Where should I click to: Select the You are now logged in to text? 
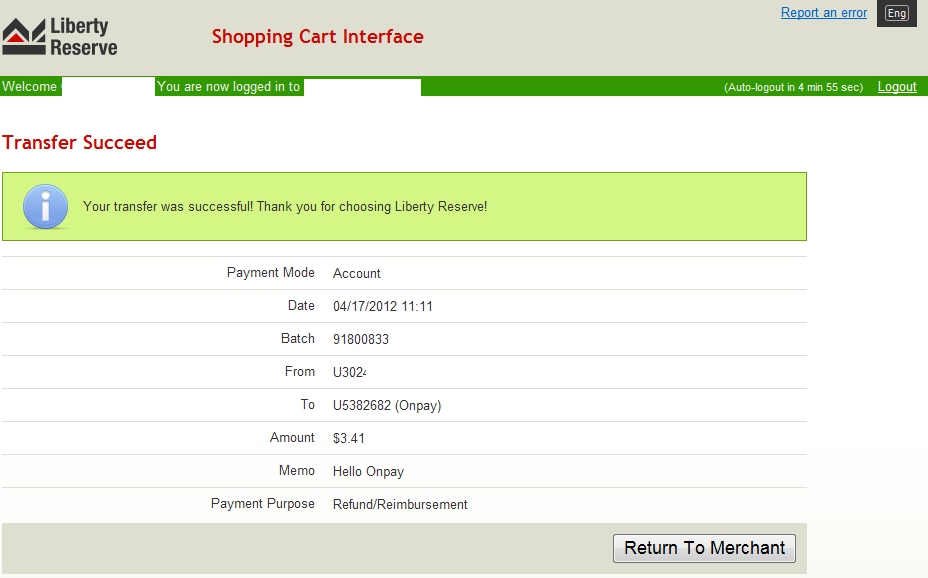coord(228,86)
